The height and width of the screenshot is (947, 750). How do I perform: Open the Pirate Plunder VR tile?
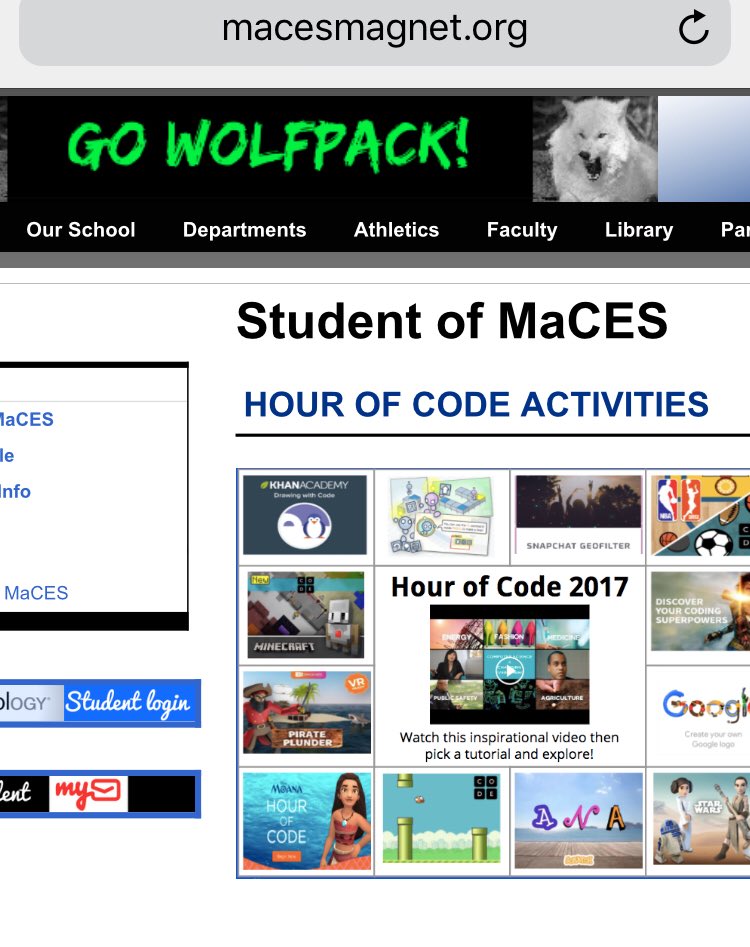point(307,713)
